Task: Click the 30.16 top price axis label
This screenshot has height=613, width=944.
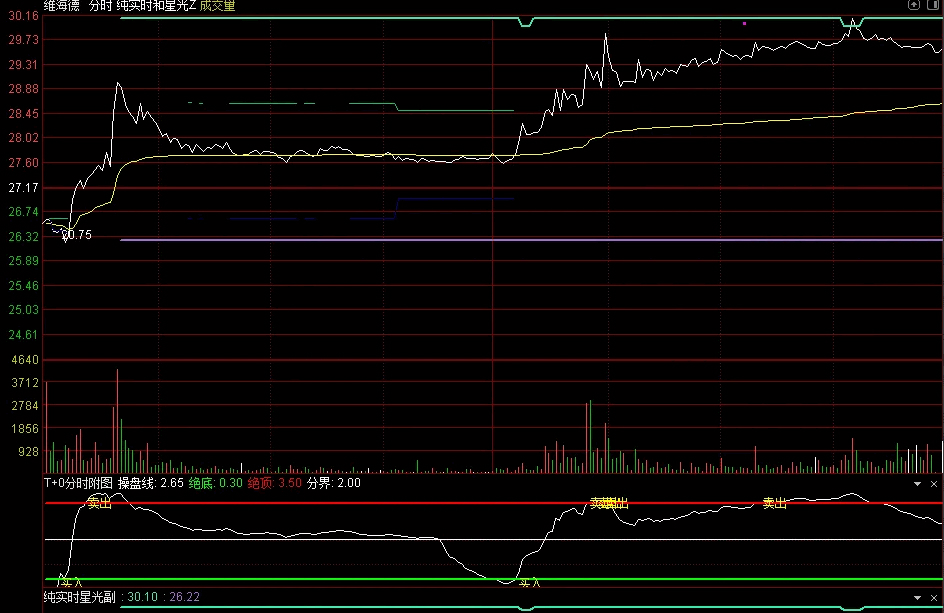Action: point(23,15)
